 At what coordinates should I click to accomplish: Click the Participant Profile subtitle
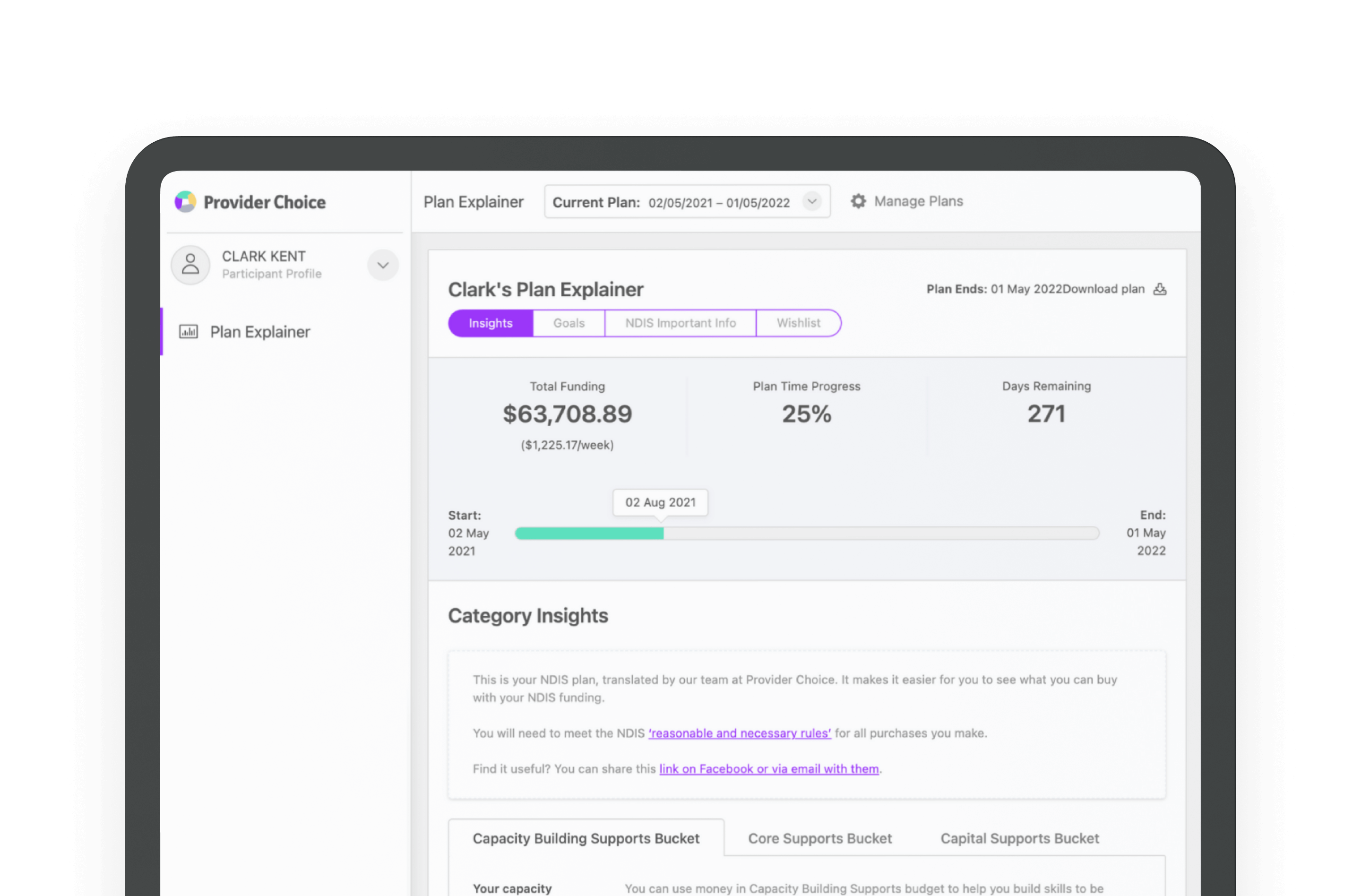click(272, 274)
